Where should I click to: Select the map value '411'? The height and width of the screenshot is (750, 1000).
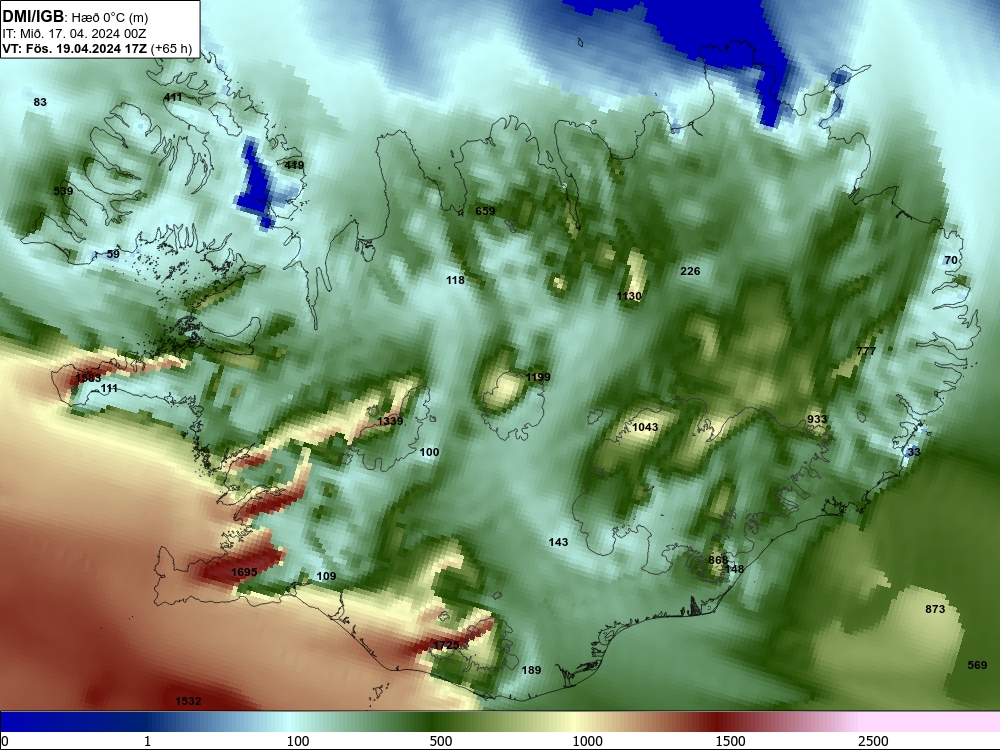pos(173,97)
